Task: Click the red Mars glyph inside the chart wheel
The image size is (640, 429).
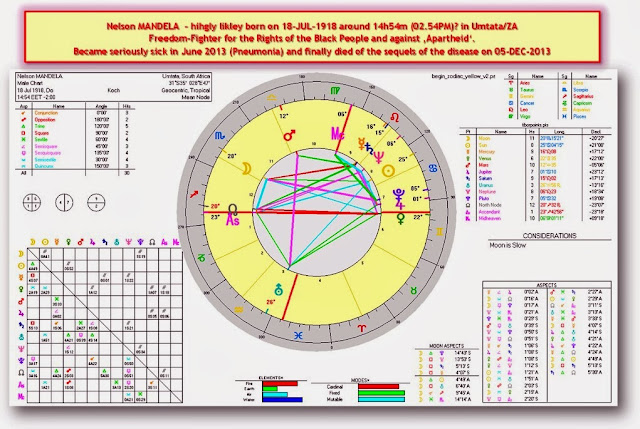Action: tap(289, 135)
